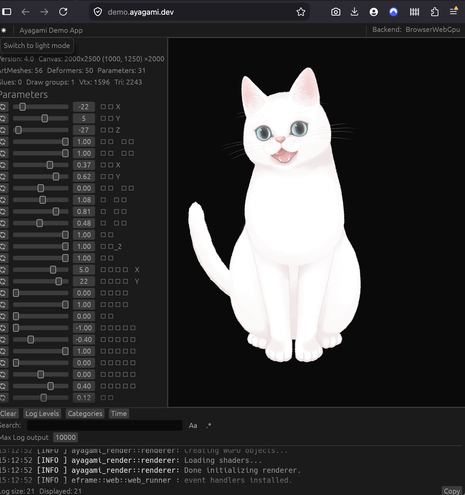Open the Categories dropdown
Image resolution: width=465 pixels, height=495 pixels.
[x=85, y=414]
